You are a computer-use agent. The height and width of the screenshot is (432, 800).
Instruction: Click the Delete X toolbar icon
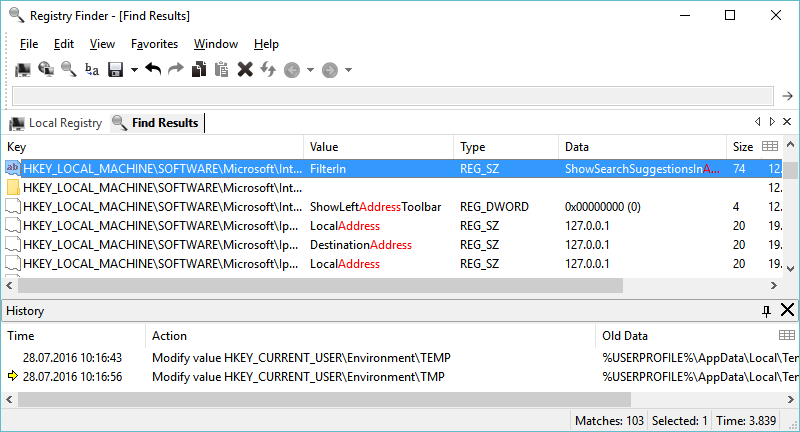click(245, 69)
